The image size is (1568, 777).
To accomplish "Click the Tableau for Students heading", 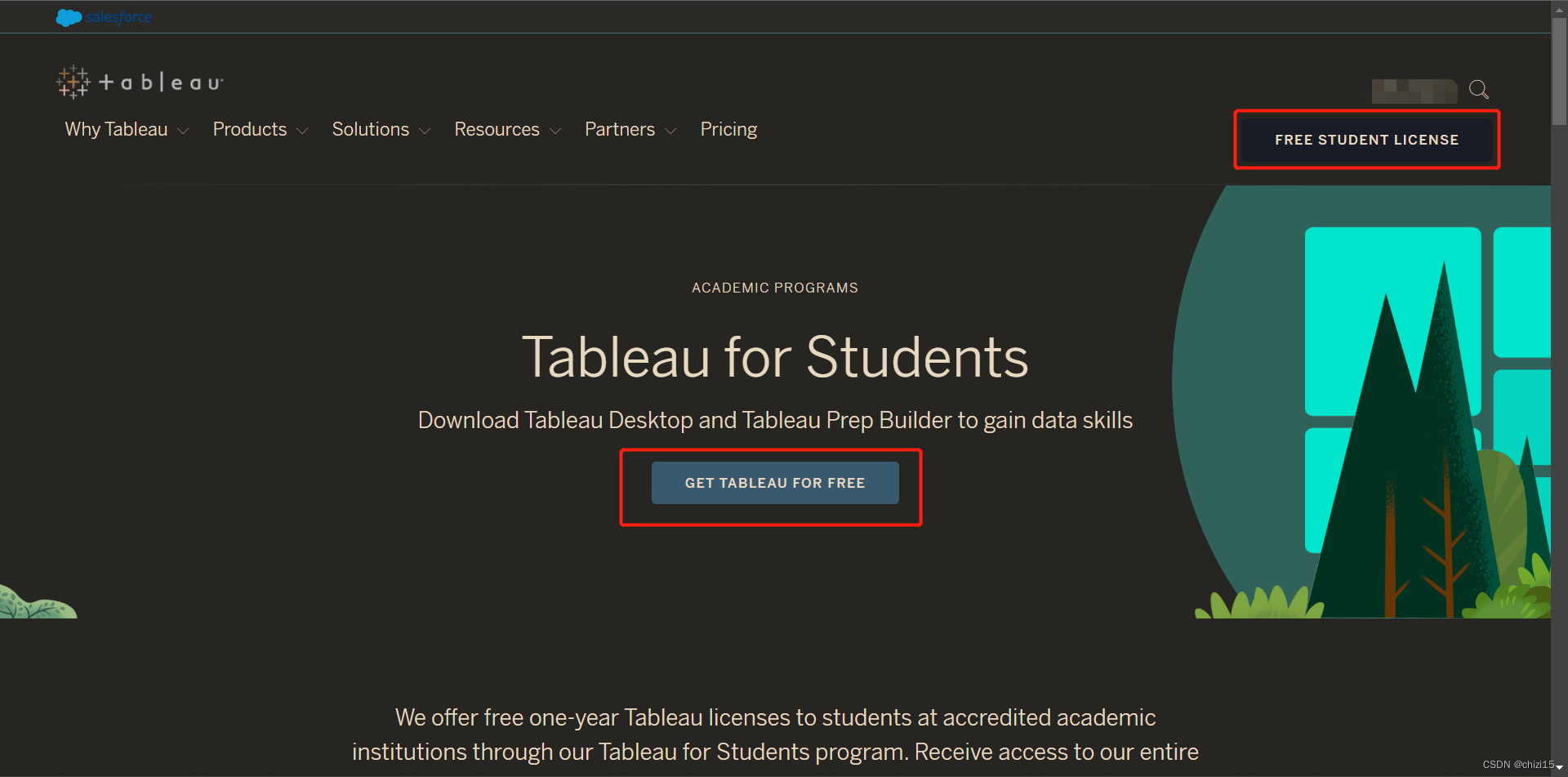I will coord(775,357).
